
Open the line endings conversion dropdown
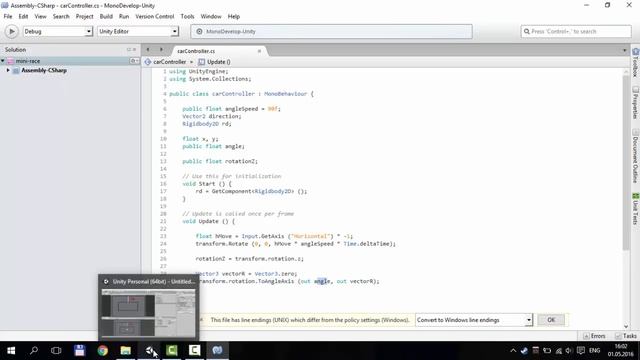click(x=474, y=320)
